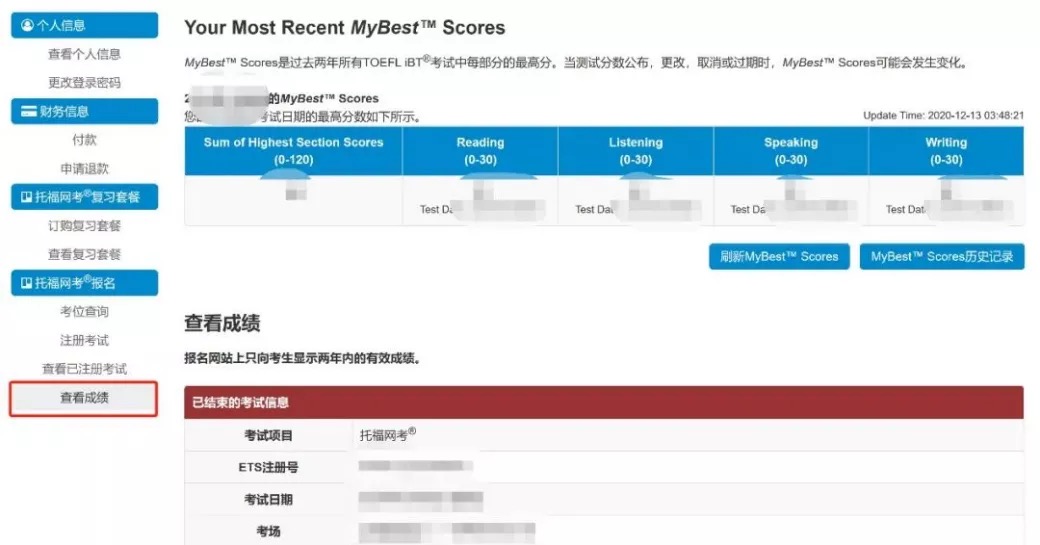
Task: Go to 订购复习套餐
Action: pyautogui.click(x=84, y=226)
